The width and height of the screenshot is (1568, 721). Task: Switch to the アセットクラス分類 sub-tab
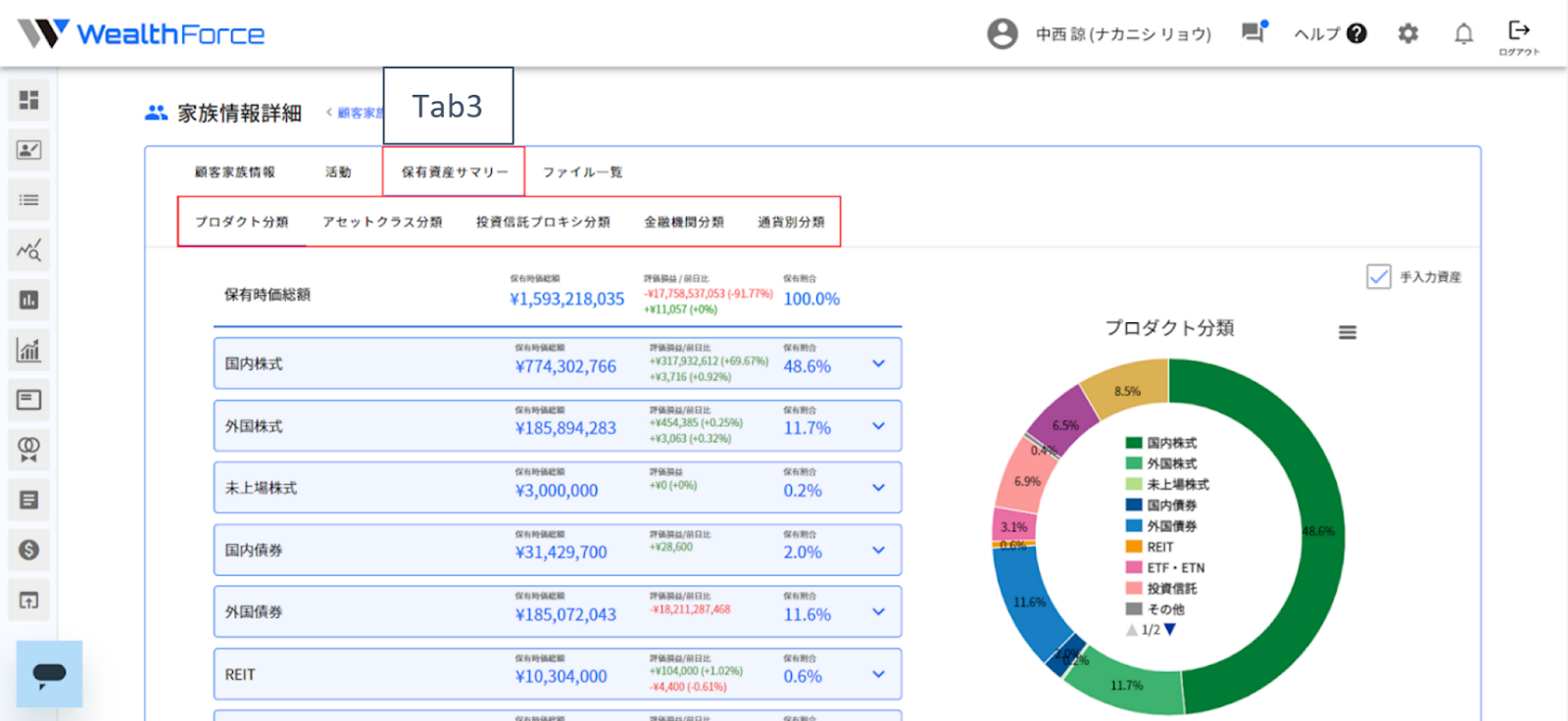pyautogui.click(x=382, y=222)
